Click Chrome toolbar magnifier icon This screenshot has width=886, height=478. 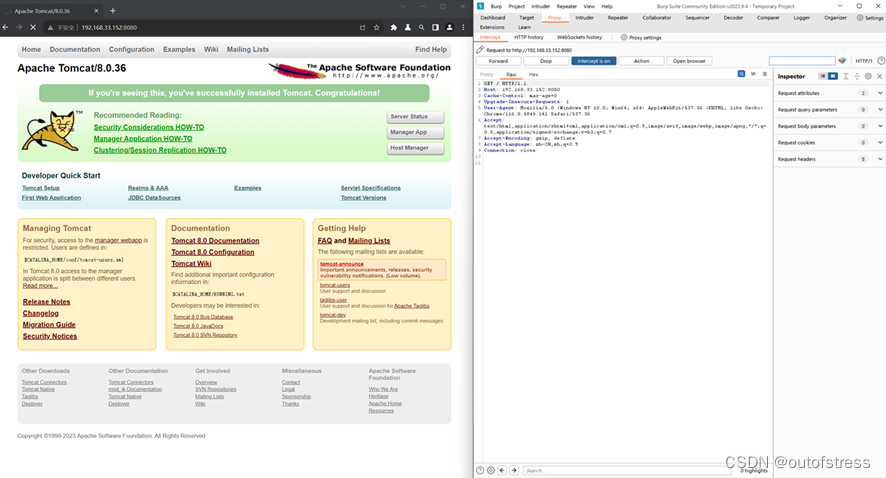422,27
